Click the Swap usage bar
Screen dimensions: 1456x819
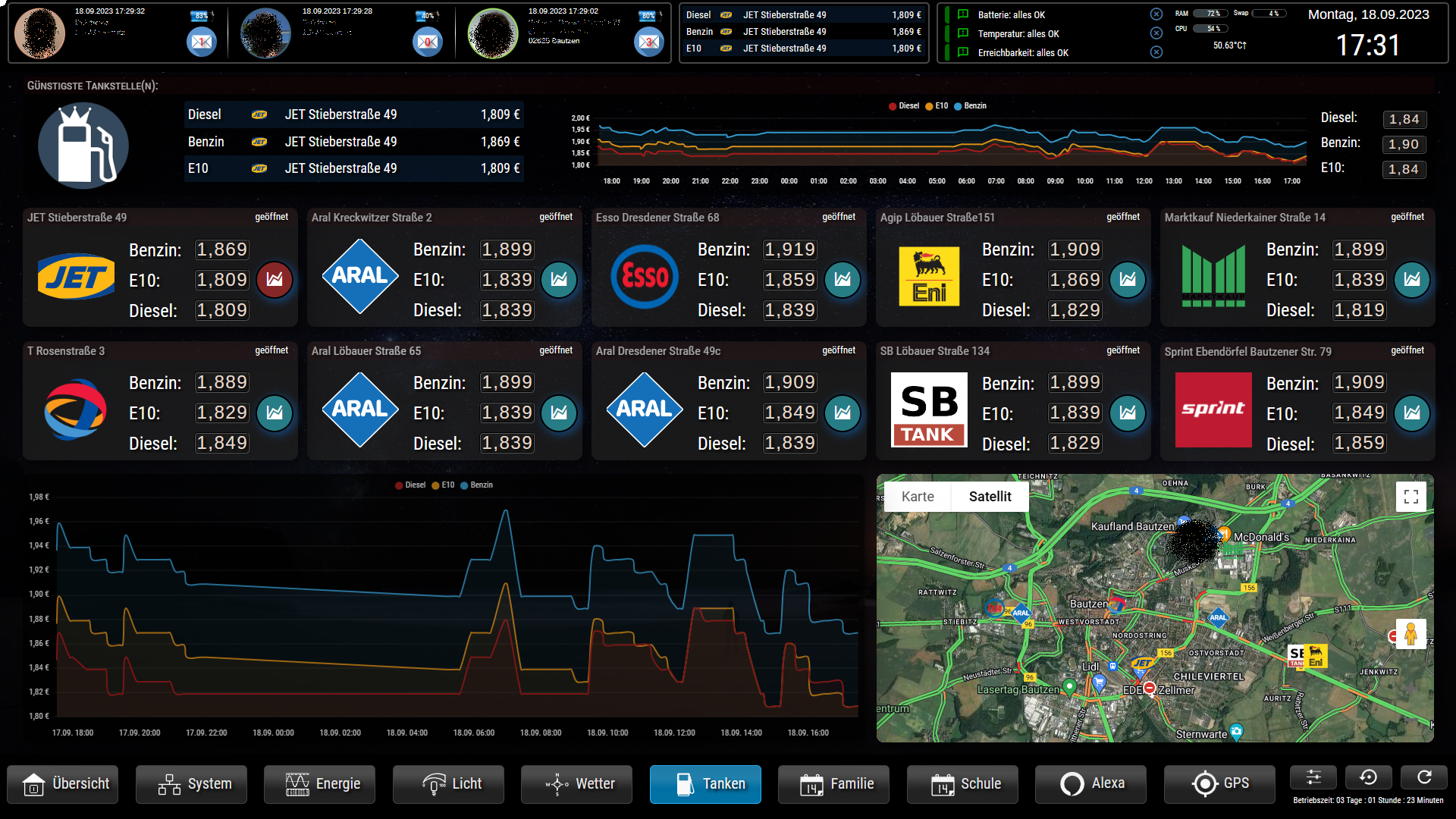(x=1269, y=14)
